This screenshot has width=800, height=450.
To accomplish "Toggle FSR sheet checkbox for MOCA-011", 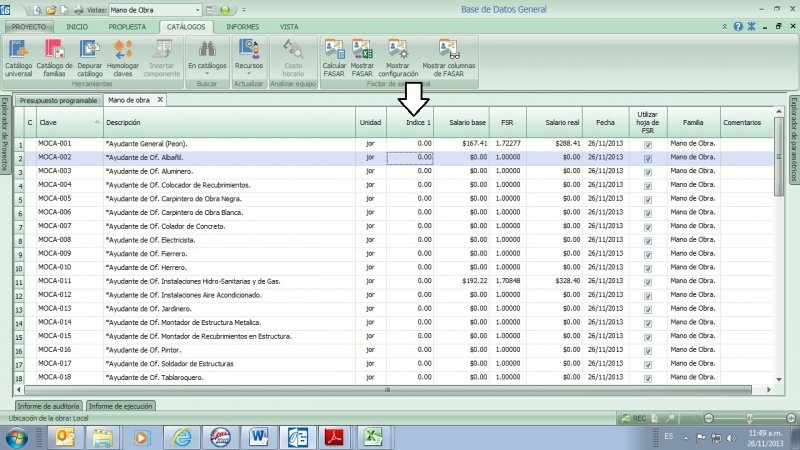I will click(x=647, y=282).
